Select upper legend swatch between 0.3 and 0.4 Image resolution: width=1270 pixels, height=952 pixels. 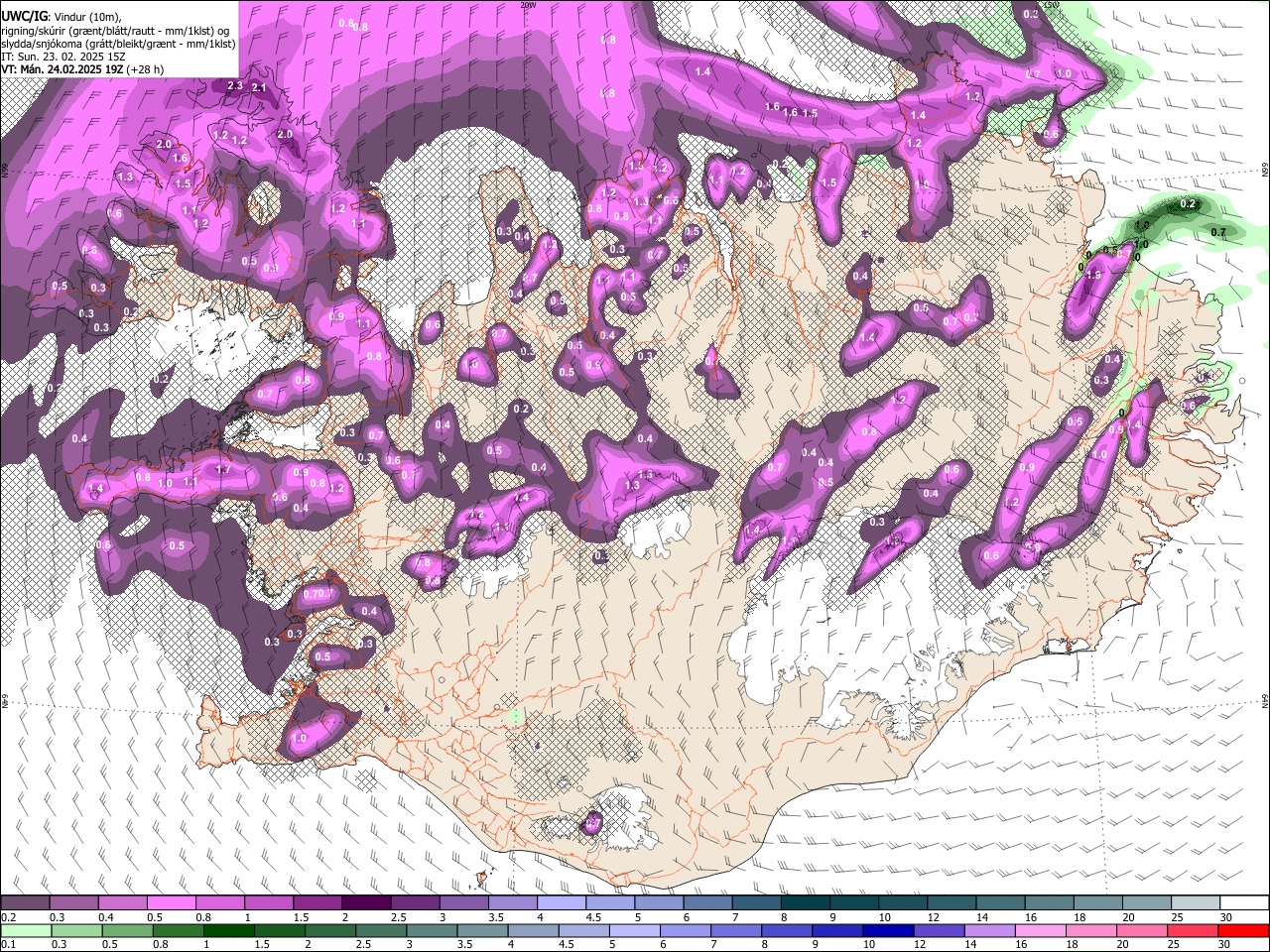coord(73,902)
